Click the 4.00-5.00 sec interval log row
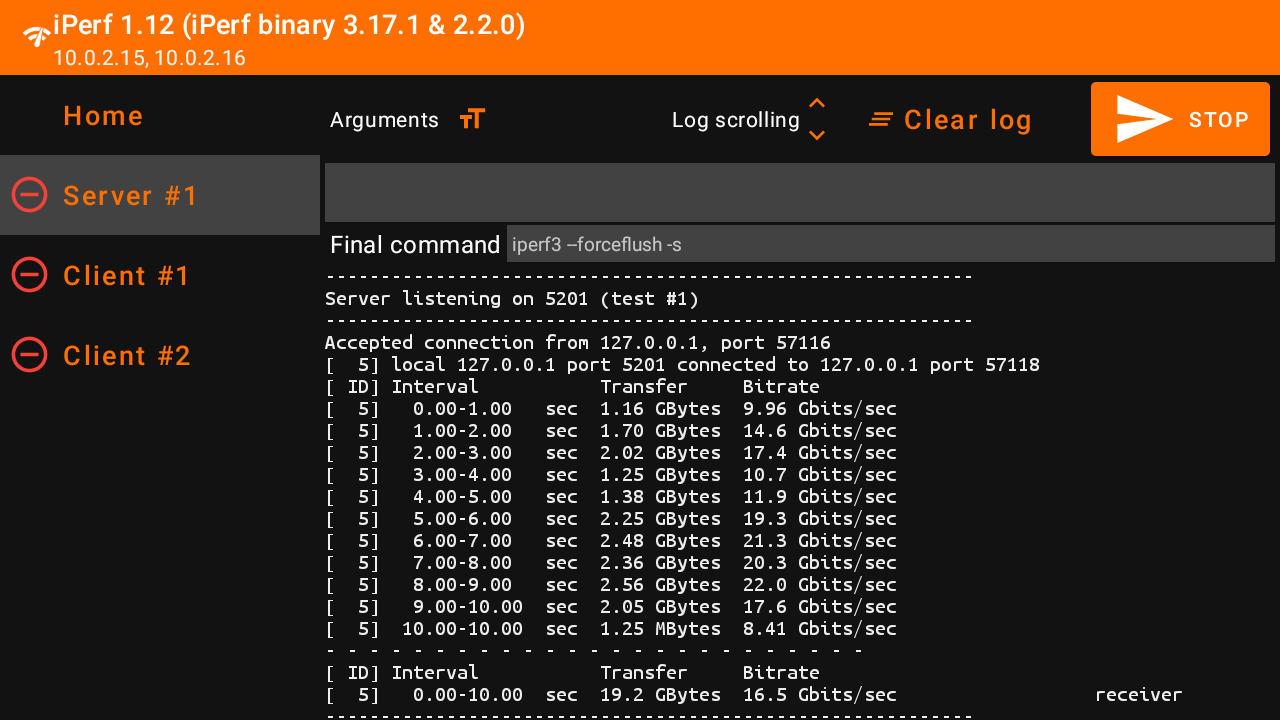The image size is (1280, 720). [611, 497]
